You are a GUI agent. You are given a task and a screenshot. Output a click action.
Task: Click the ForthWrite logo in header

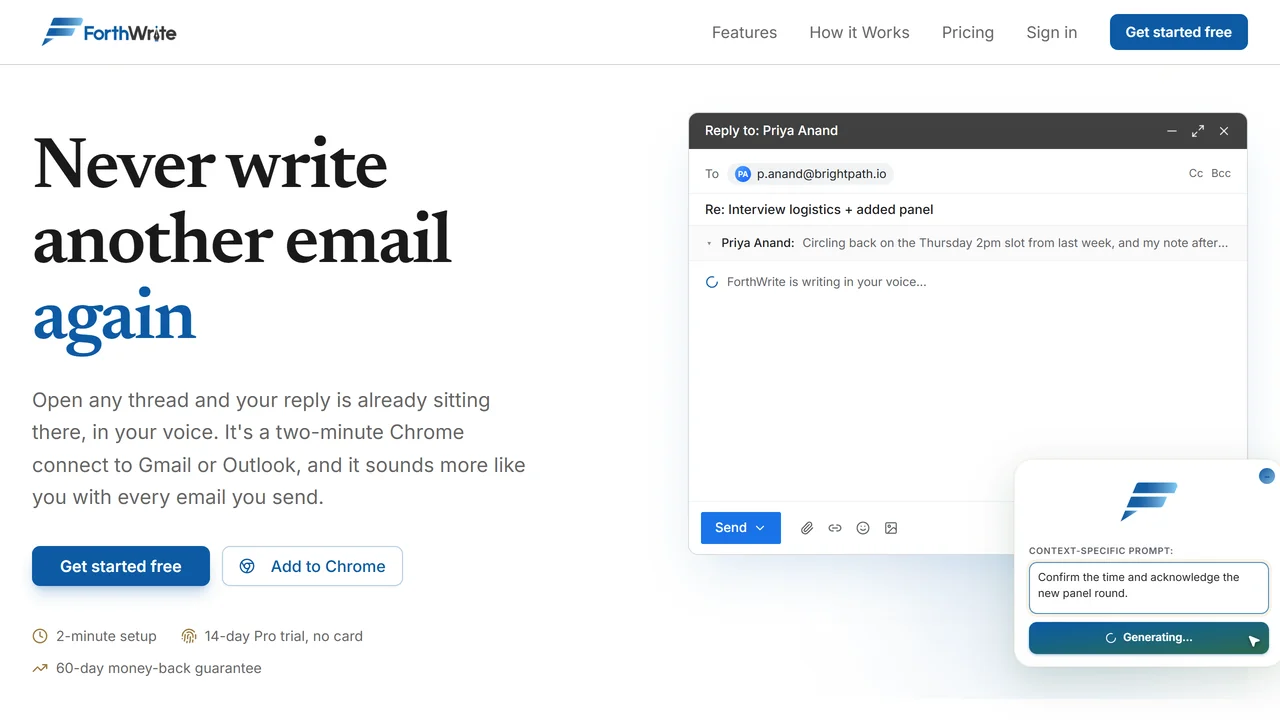[x=109, y=32]
